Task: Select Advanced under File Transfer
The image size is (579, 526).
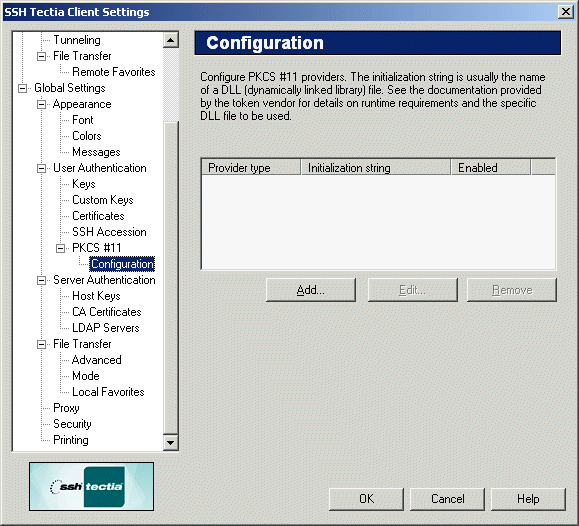Action: [97, 360]
